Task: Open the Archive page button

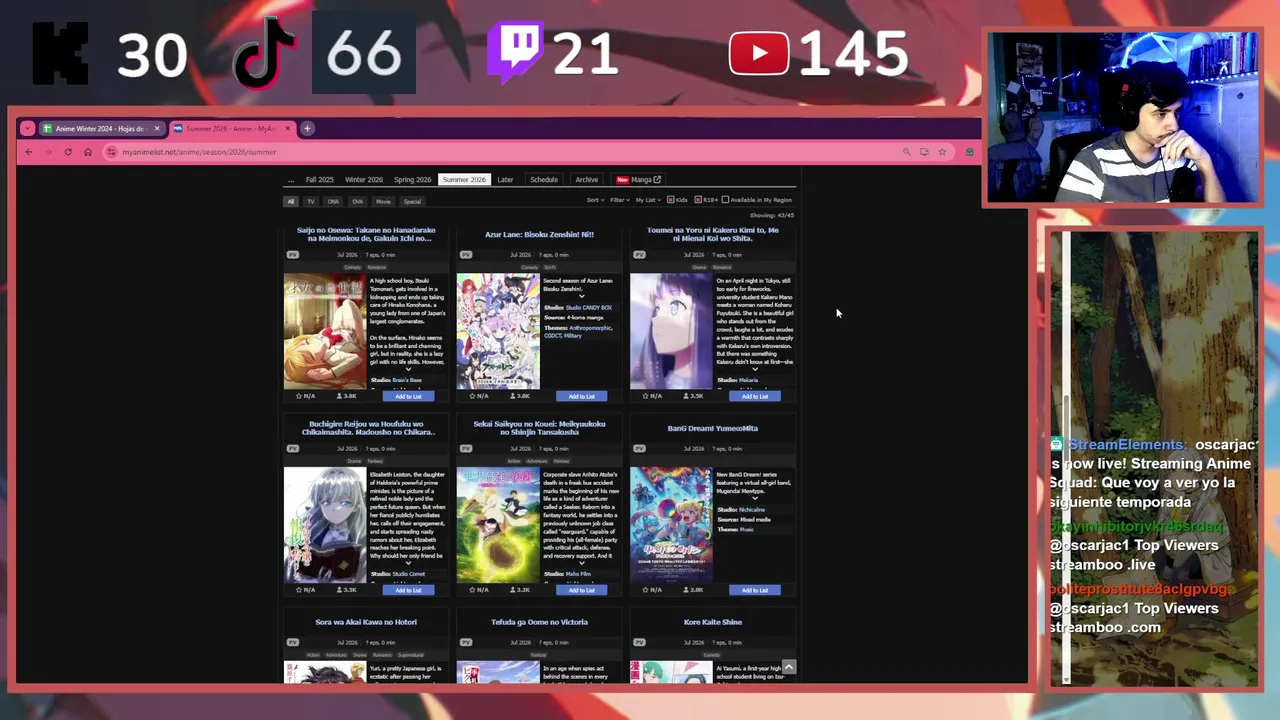Action: pyautogui.click(x=587, y=180)
